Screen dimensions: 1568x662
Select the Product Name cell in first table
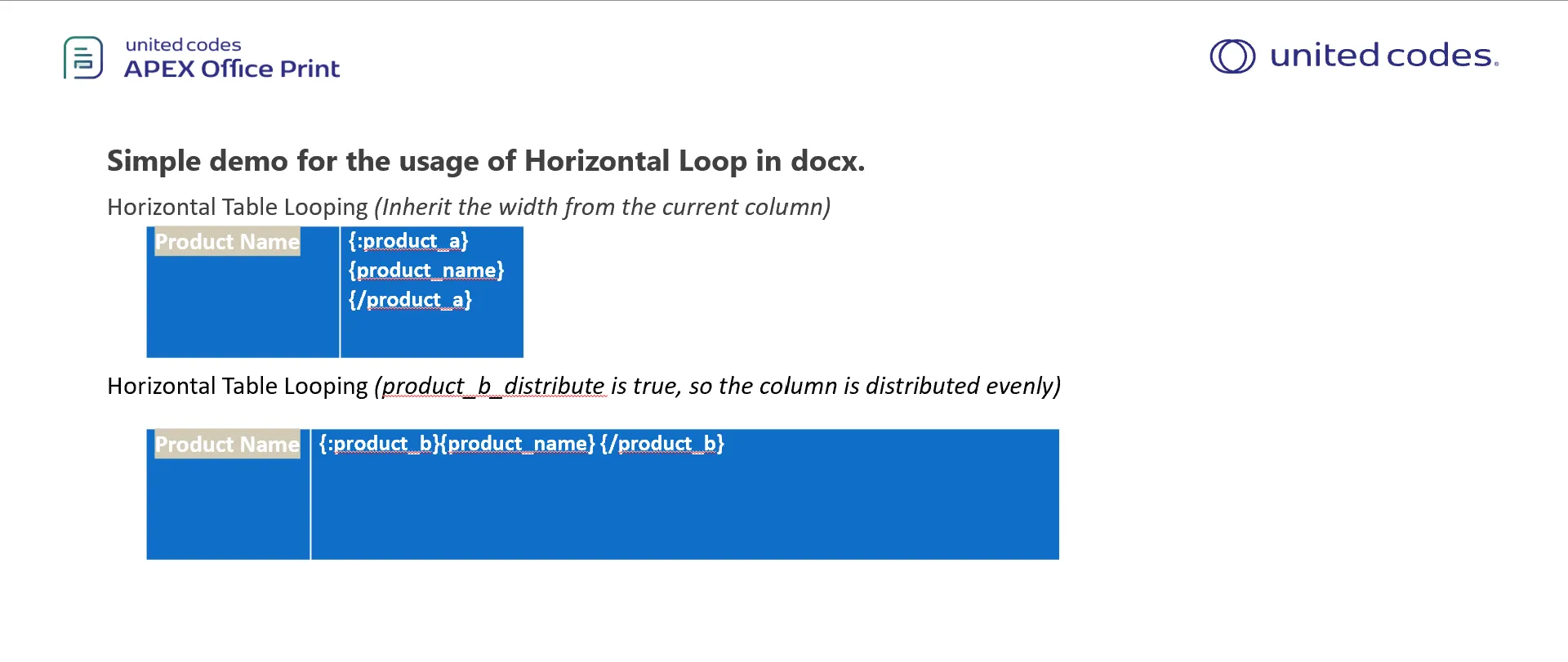click(x=243, y=292)
